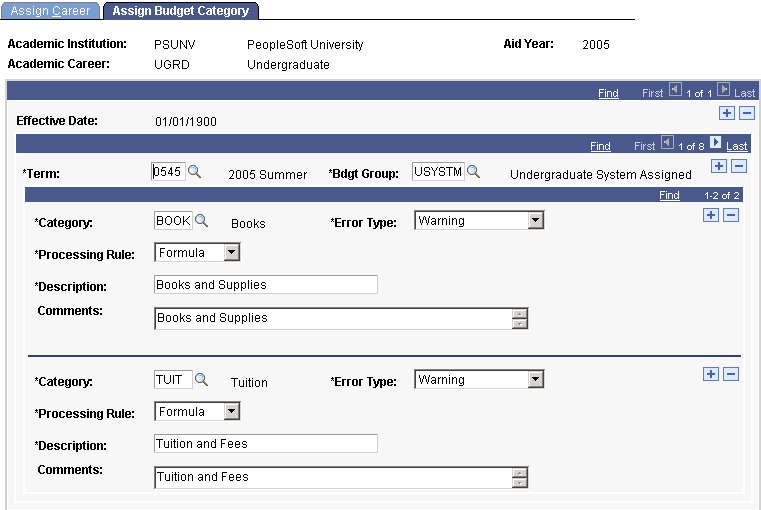761x510 pixels.
Task: Jump to Last Term row
Action: pos(737,146)
